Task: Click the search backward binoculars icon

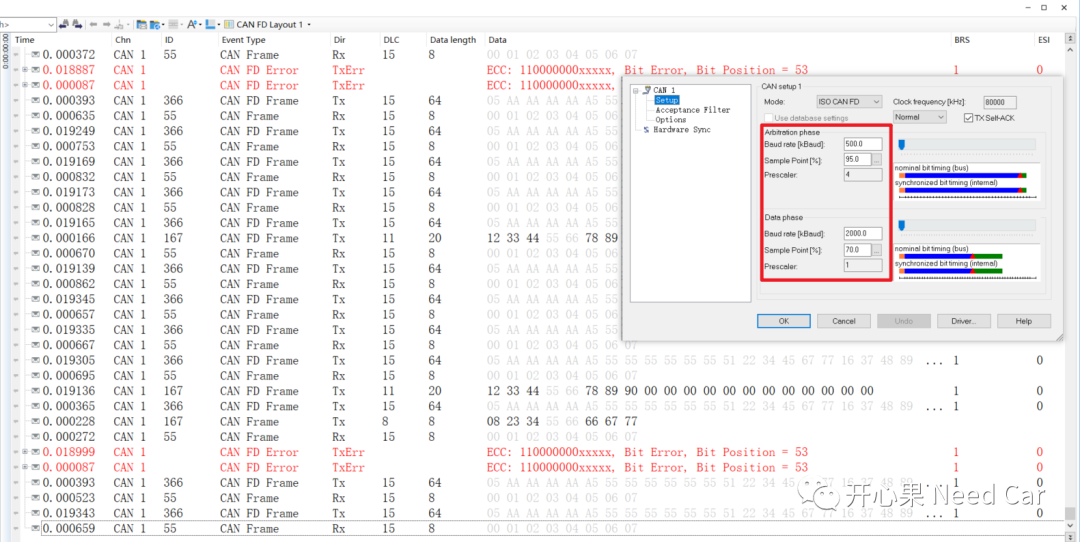Action: pyautogui.click(x=63, y=24)
